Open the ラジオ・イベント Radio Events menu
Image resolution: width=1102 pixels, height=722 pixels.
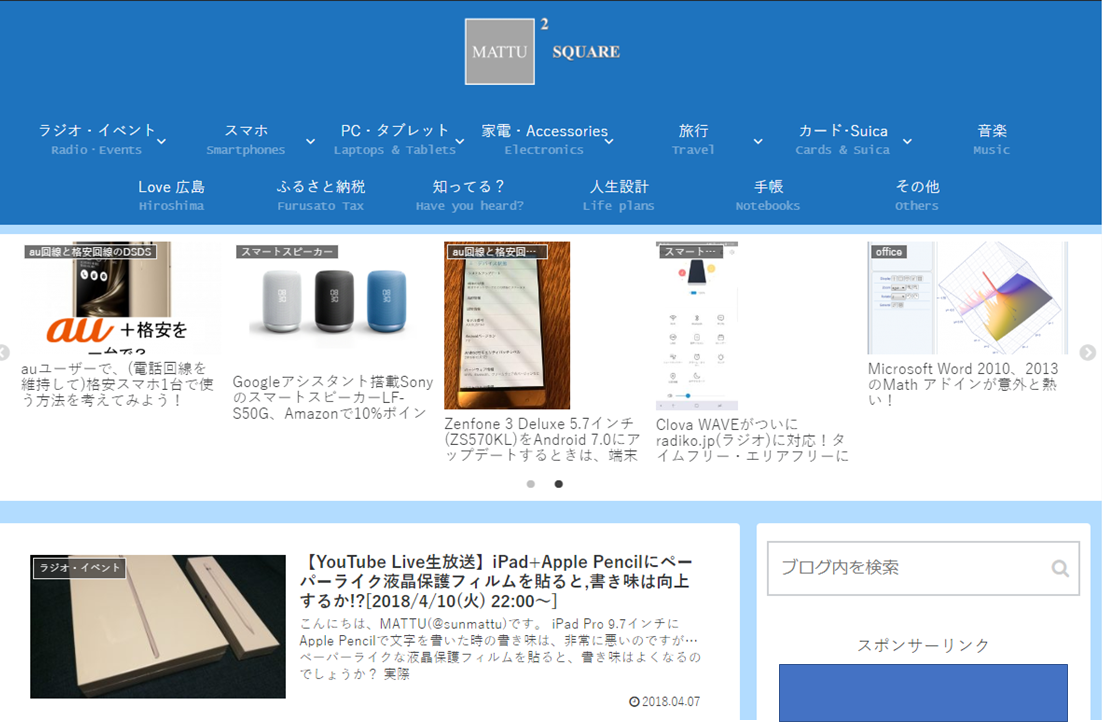click(96, 139)
